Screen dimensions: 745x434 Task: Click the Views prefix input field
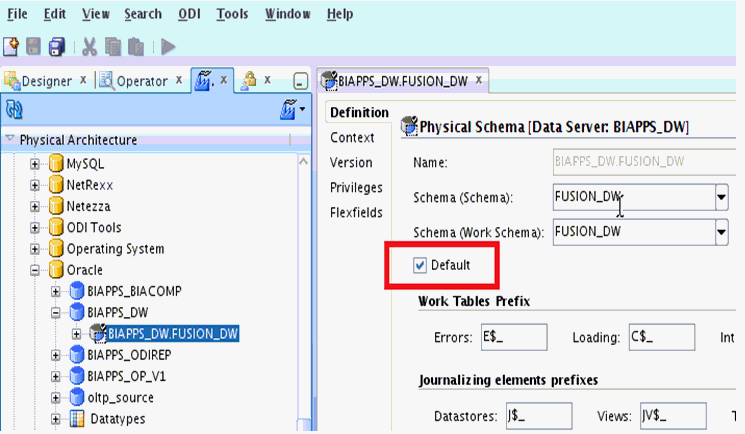pos(673,416)
